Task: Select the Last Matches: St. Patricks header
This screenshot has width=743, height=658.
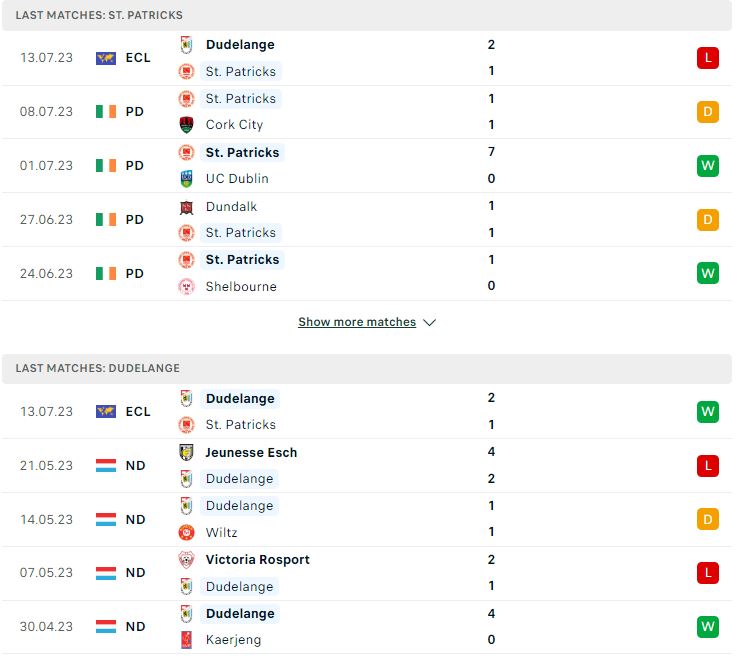Action: point(367,15)
